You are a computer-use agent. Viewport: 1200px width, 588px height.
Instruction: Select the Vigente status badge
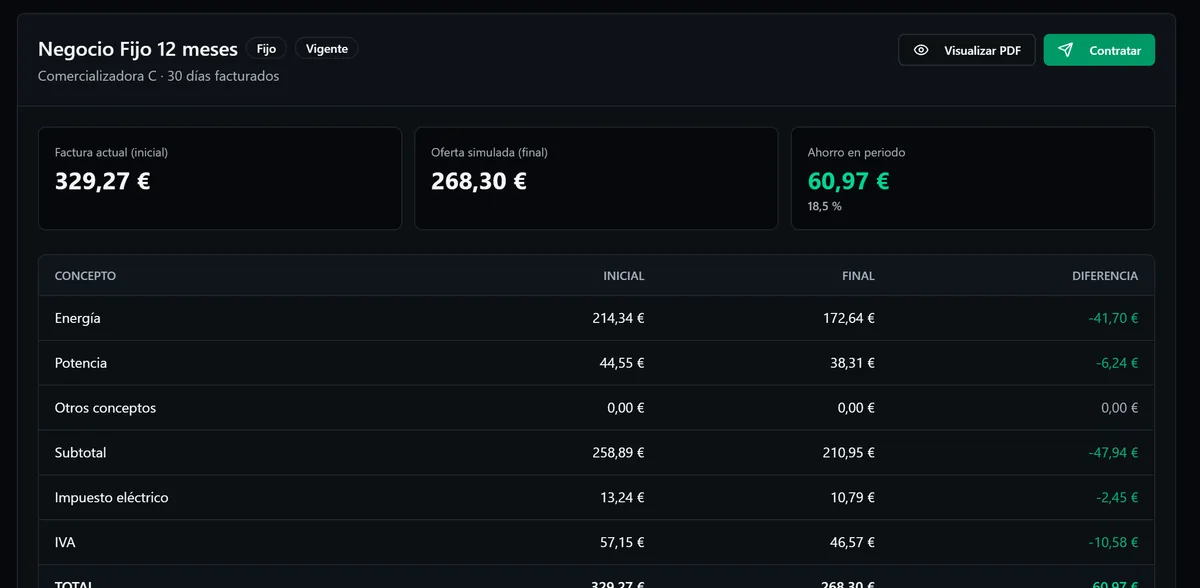[x=327, y=48]
